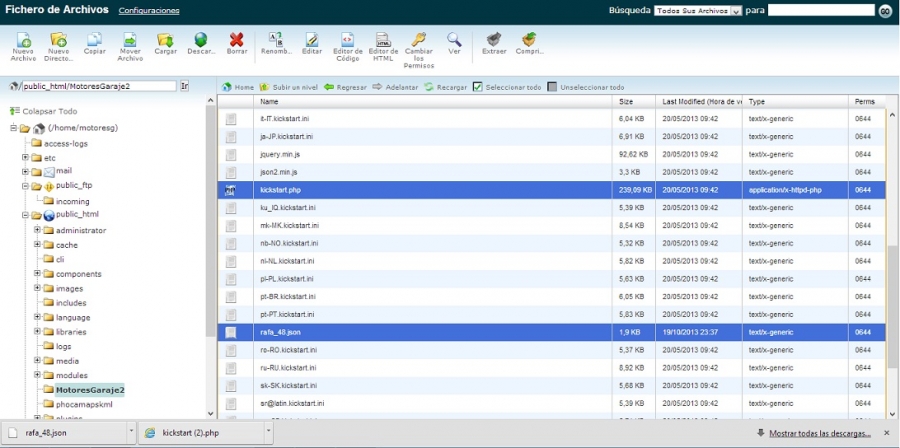Upload files with the Cargar icon
The width and height of the screenshot is (900, 448).
point(165,44)
